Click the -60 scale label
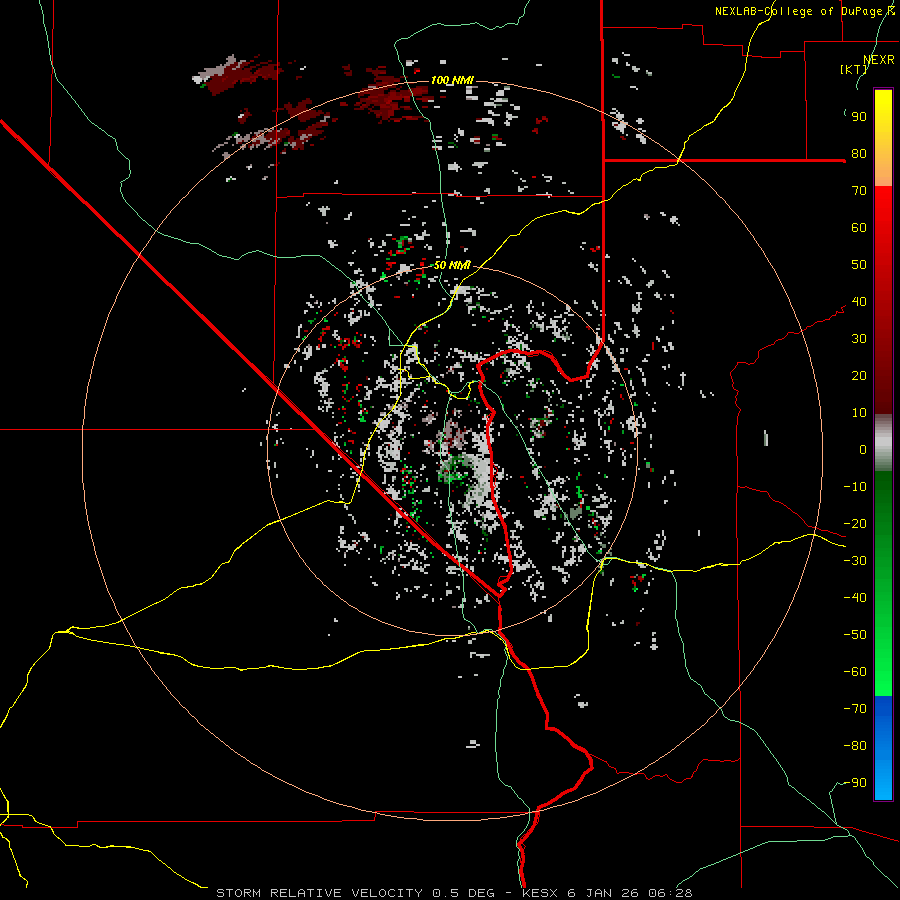 [855, 672]
